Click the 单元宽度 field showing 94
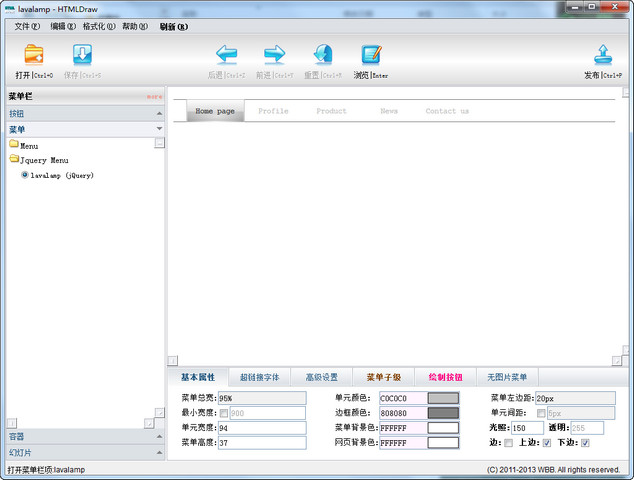 coord(262,428)
